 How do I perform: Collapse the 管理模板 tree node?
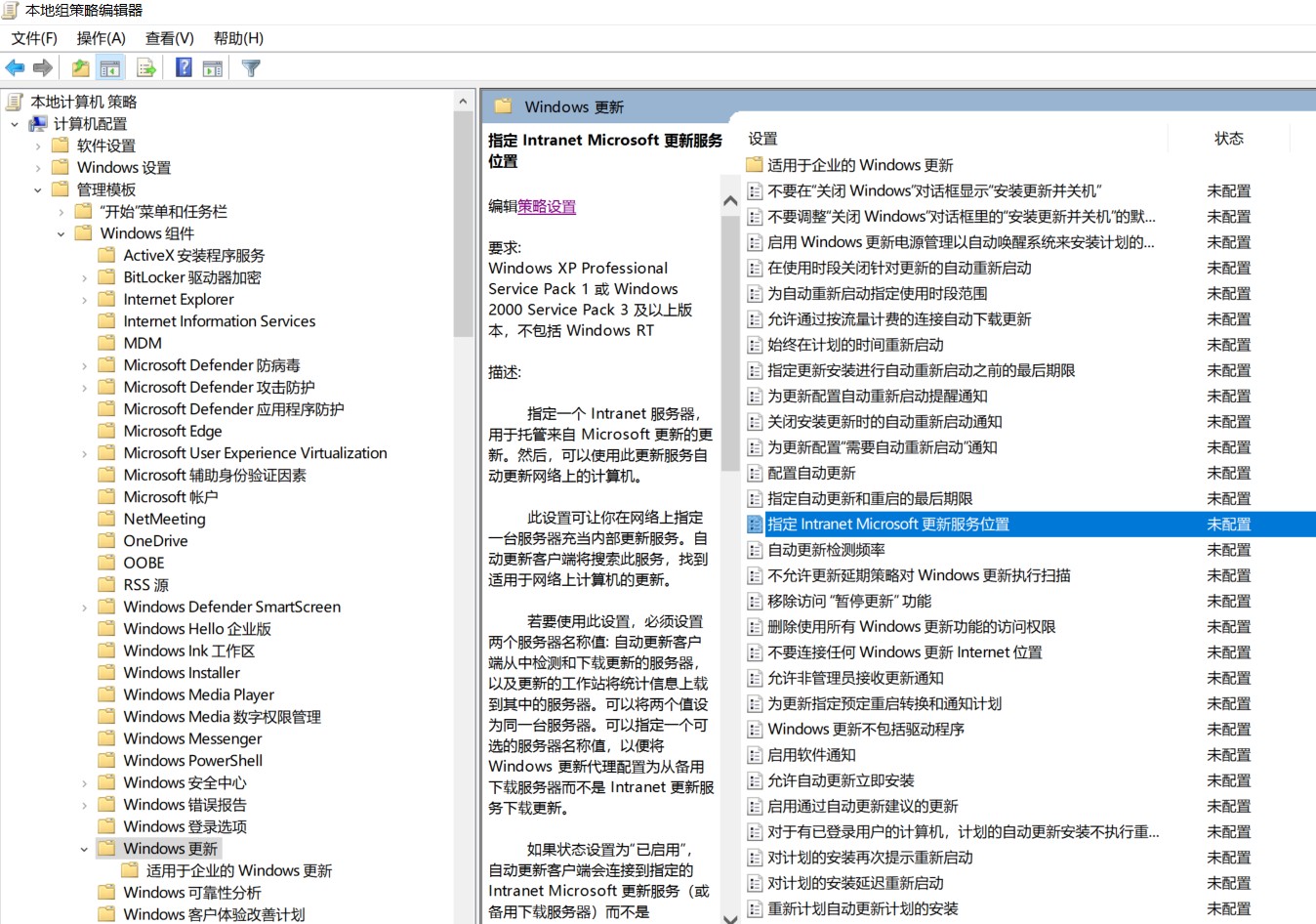(x=38, y=189)
